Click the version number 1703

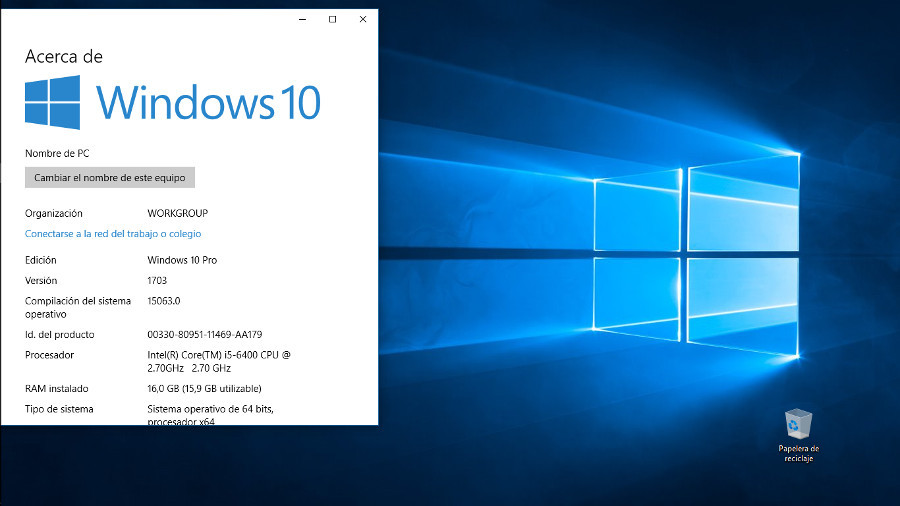click(157, 281)
